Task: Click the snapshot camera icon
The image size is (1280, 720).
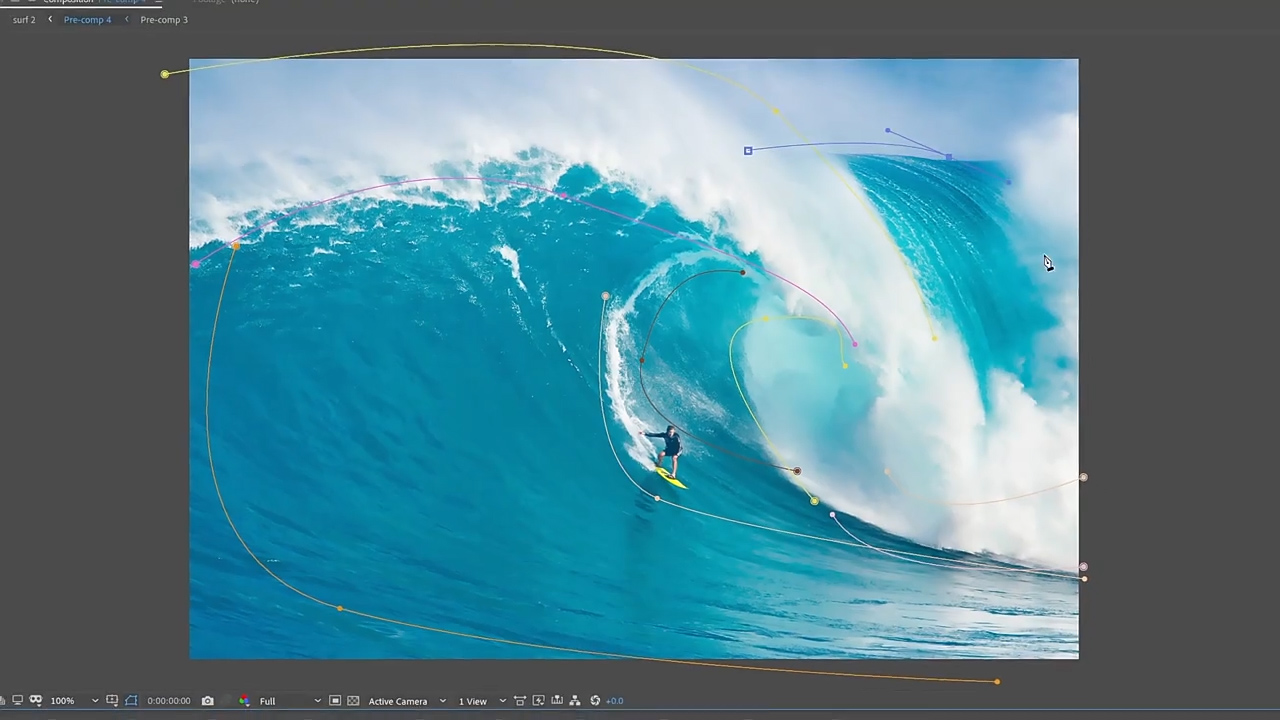Action: coord(207,701)
